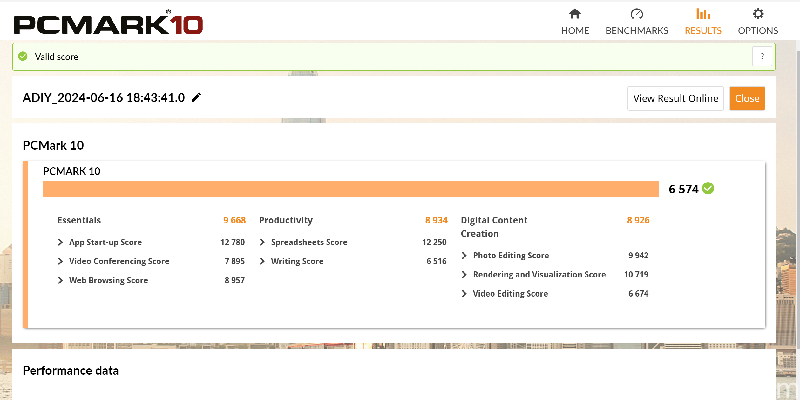Click the PCMark 10 section title
This screenshot has height=400, width=800.
(54, 145)
